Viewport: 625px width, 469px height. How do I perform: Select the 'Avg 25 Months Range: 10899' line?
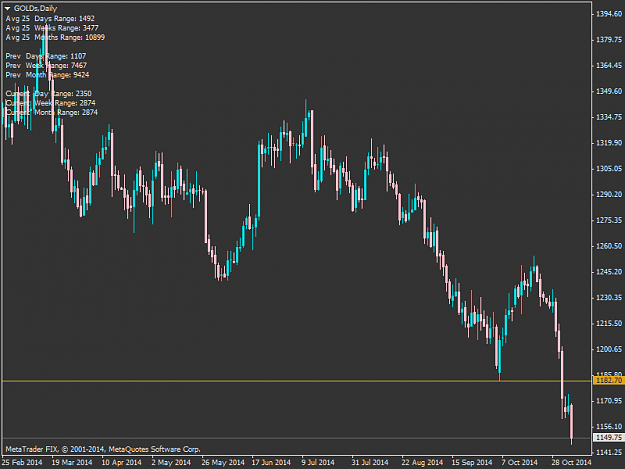(x=55, y=37)
